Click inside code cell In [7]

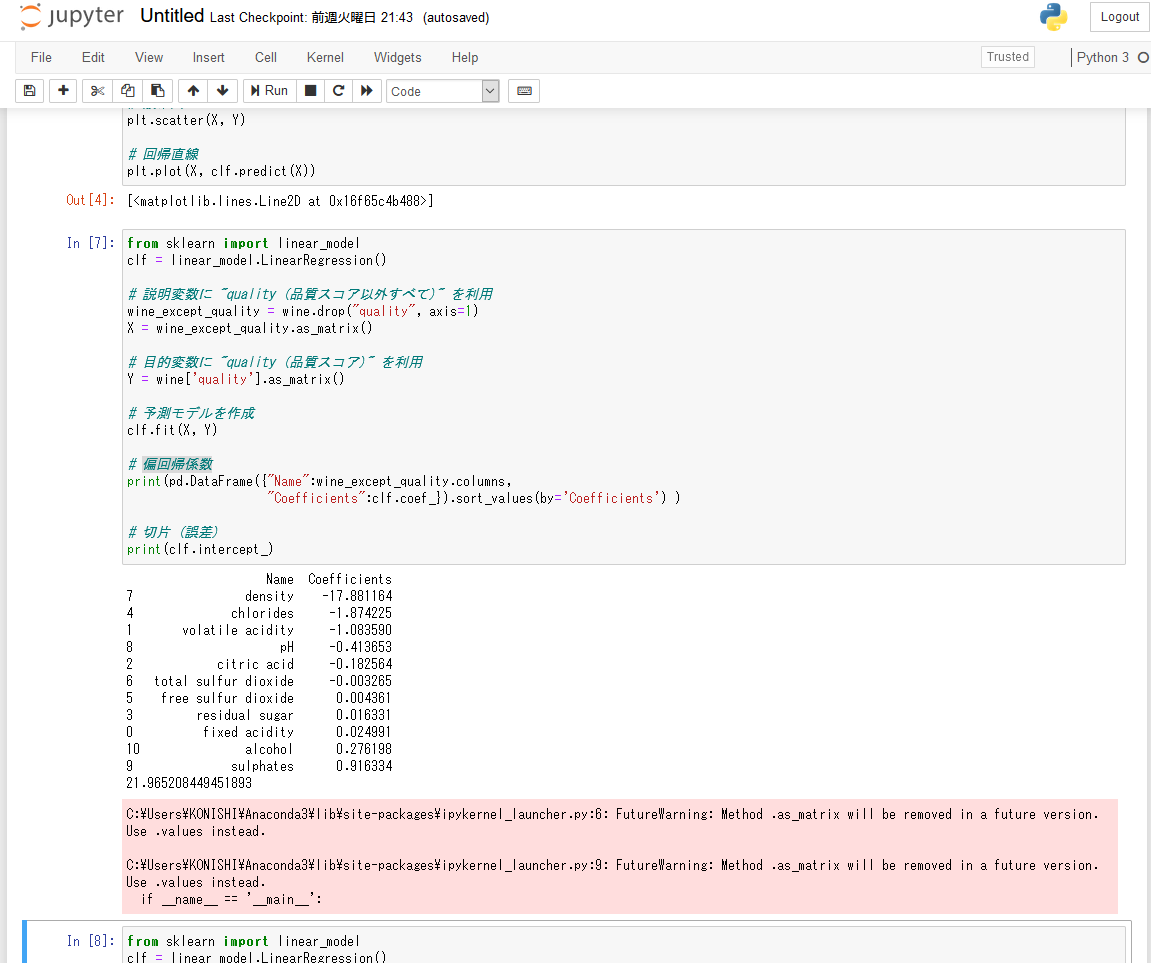(623, 396)
